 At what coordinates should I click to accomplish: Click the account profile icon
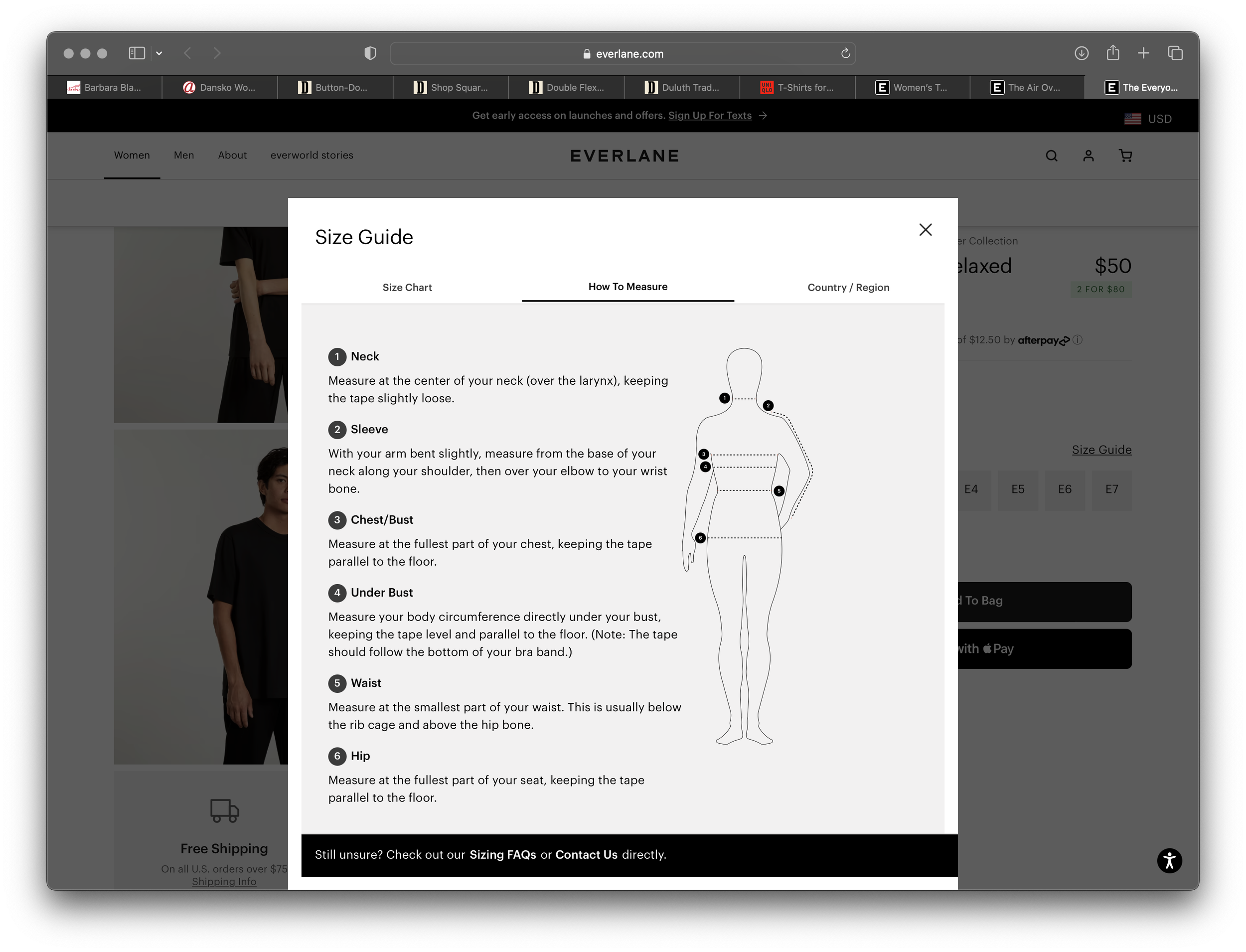click(x=1089, y=156)
